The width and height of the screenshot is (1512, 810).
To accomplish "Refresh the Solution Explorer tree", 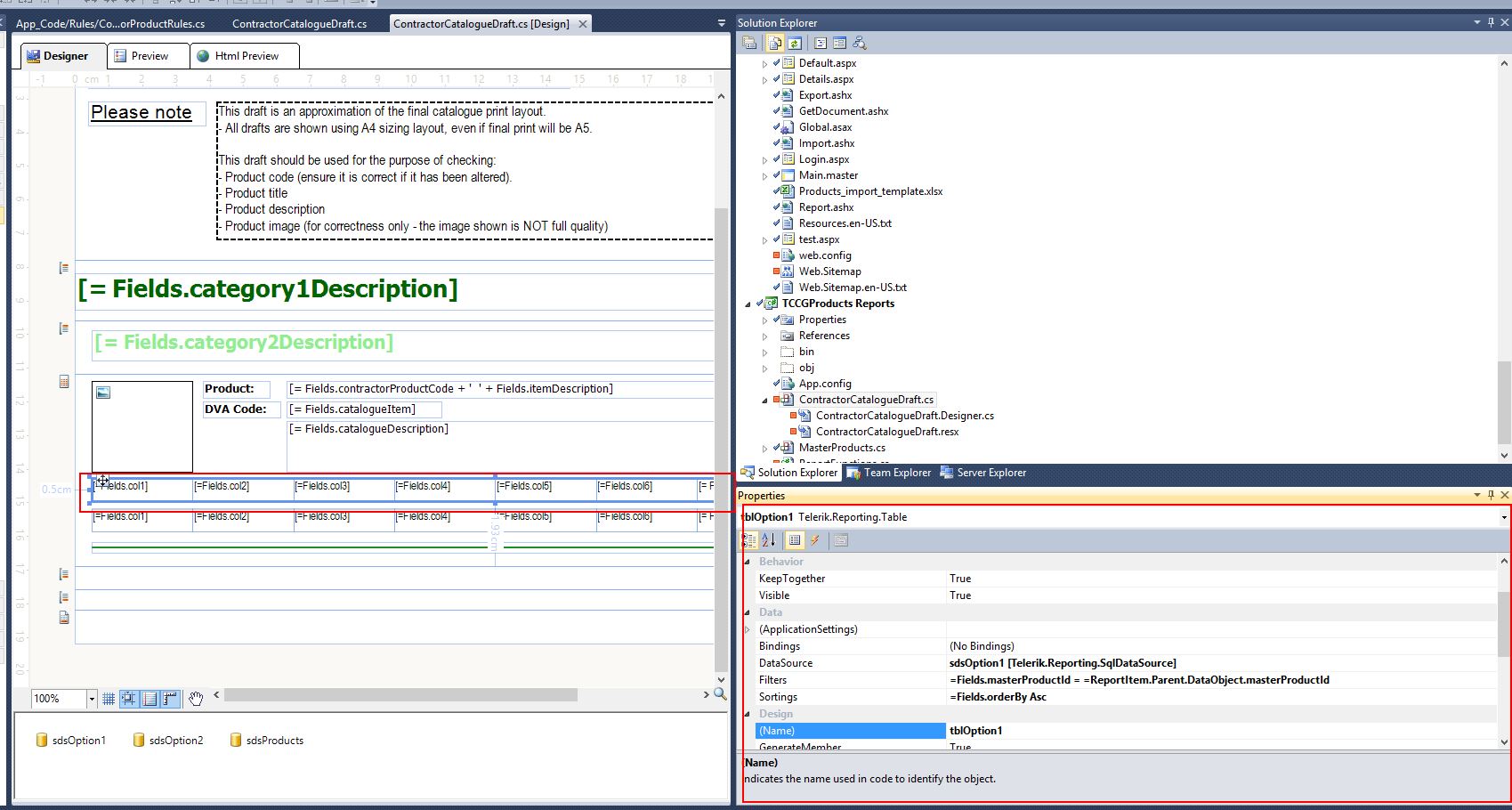I will [794, 43].
